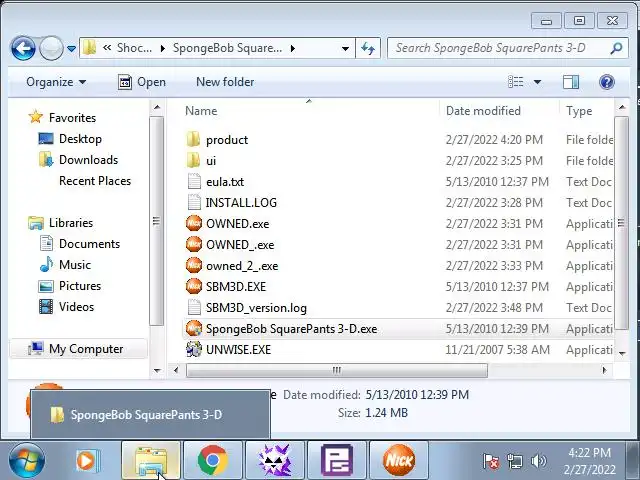Open the Music library
Image resolution: width=640 pixels, height=480 pixels.
[x=75, y=265]
